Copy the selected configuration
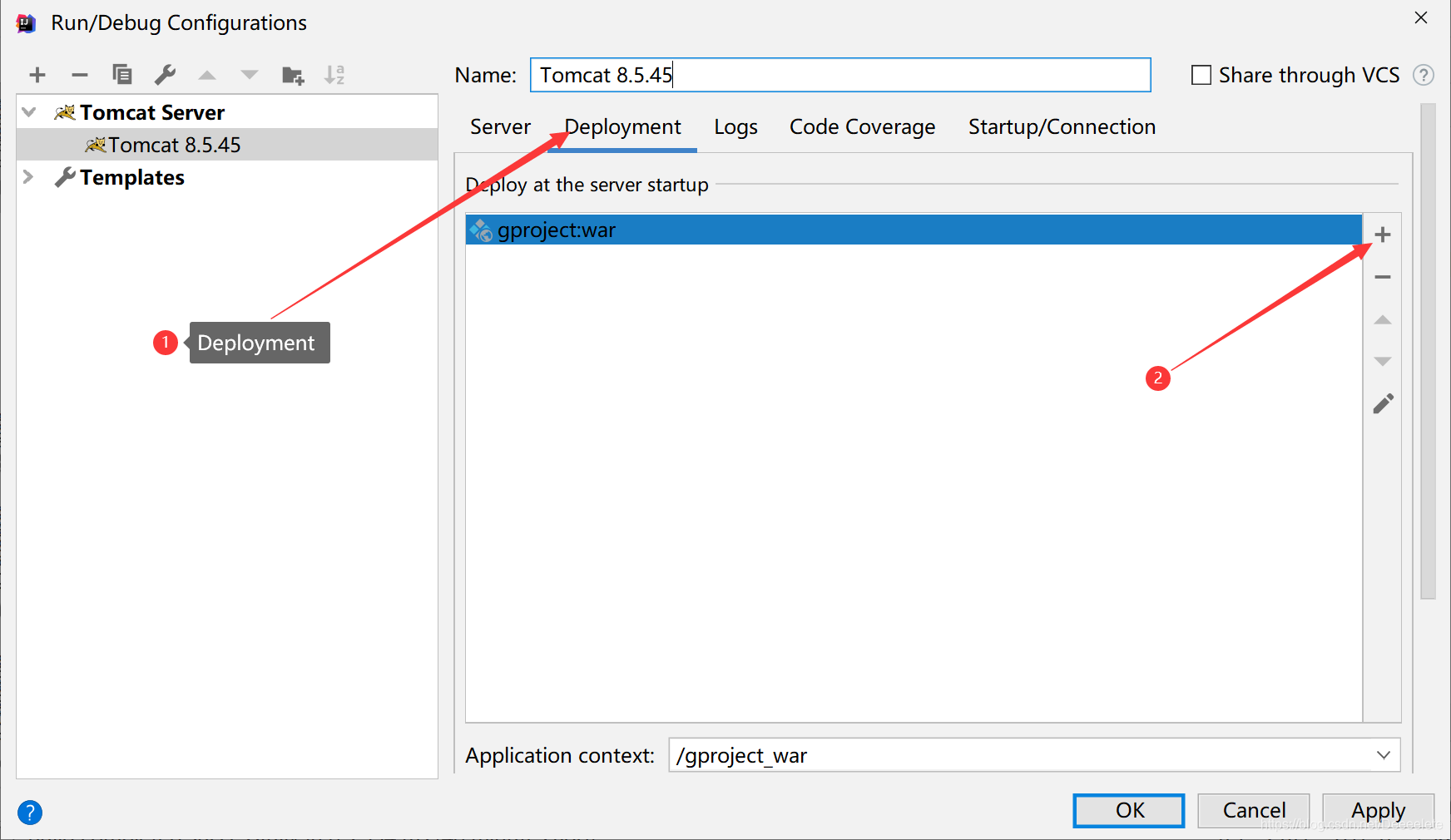Viewport: 1451px width, 840px height. point(122,75)
